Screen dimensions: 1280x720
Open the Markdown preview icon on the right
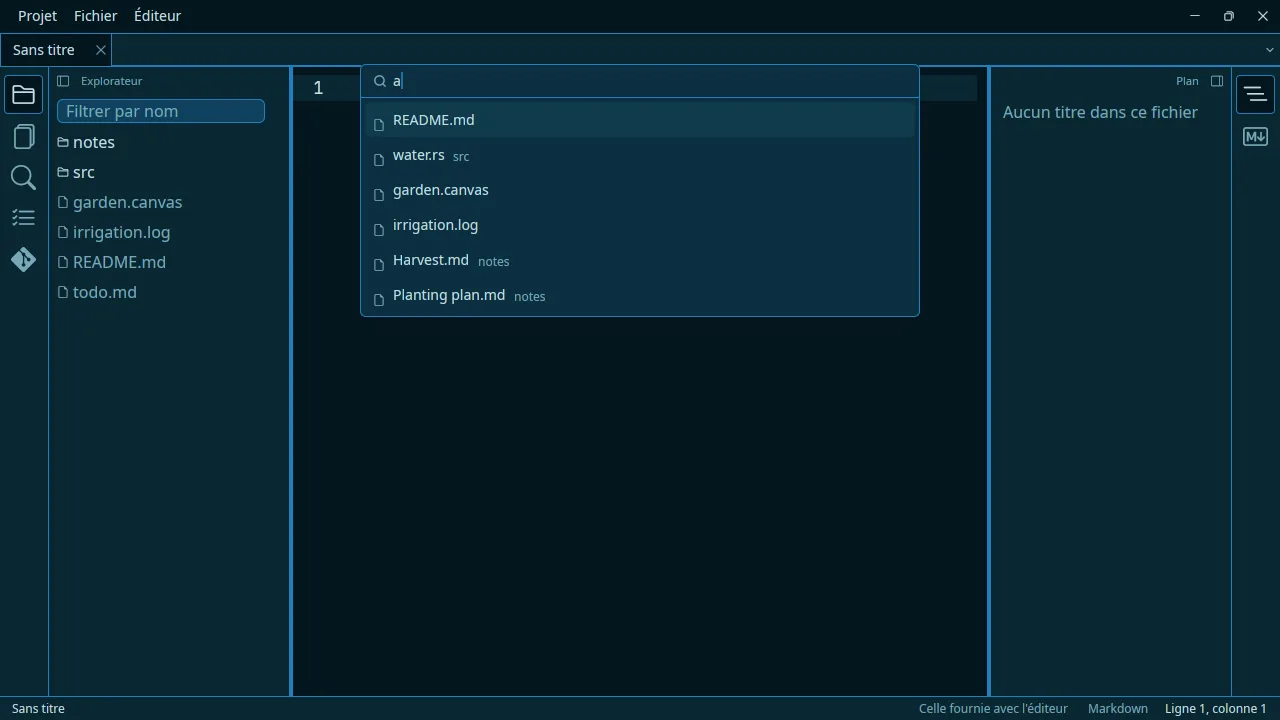pyautogui.click(x=1255, y=137)
